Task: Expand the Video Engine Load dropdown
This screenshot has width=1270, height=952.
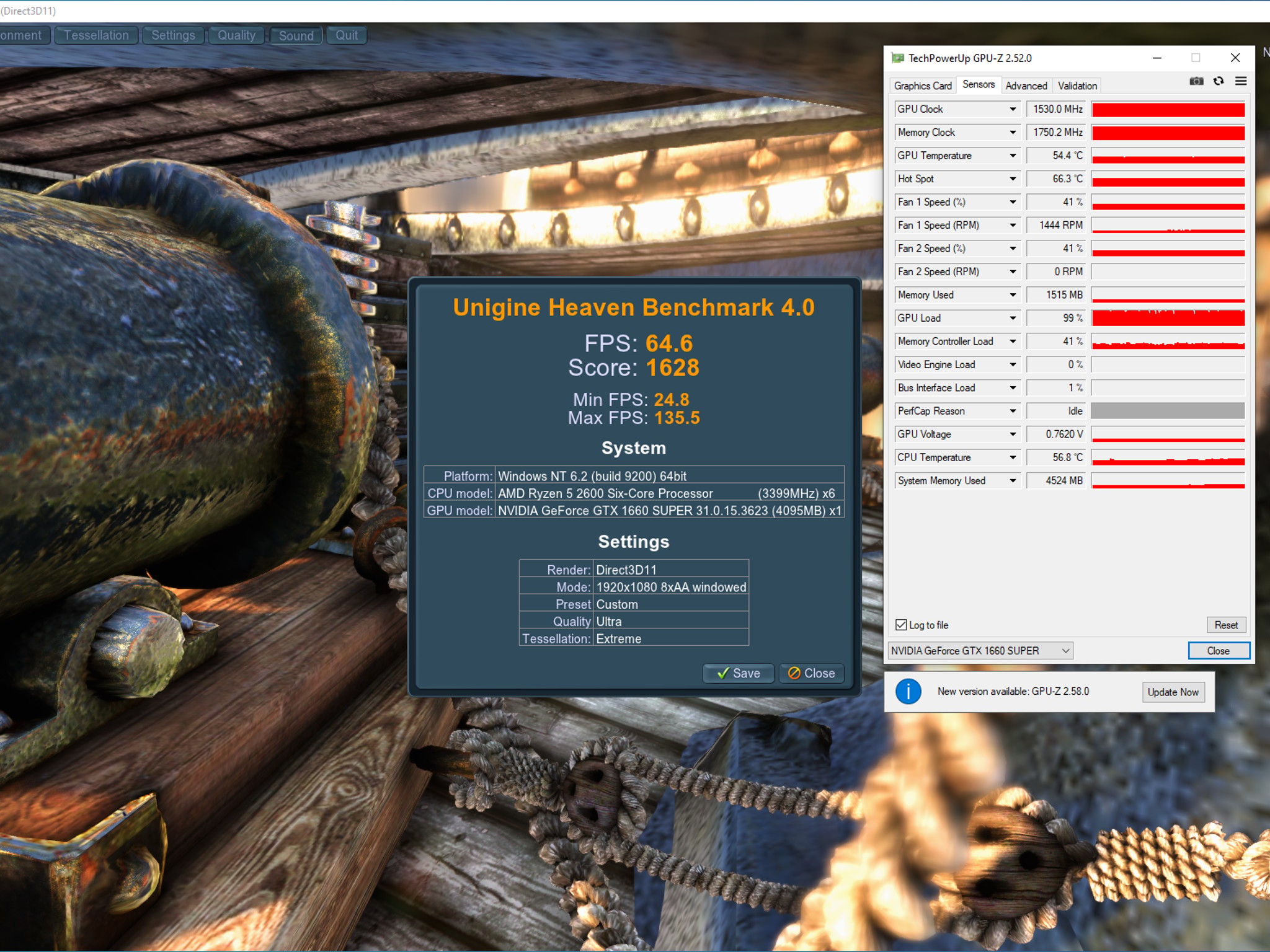Action: pyautogui.click(x=1013, y=365)
